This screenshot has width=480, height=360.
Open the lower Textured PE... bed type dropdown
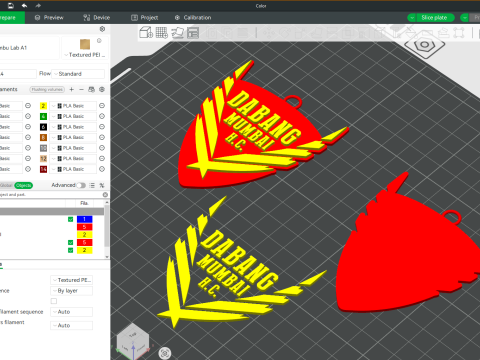[71, 280]
